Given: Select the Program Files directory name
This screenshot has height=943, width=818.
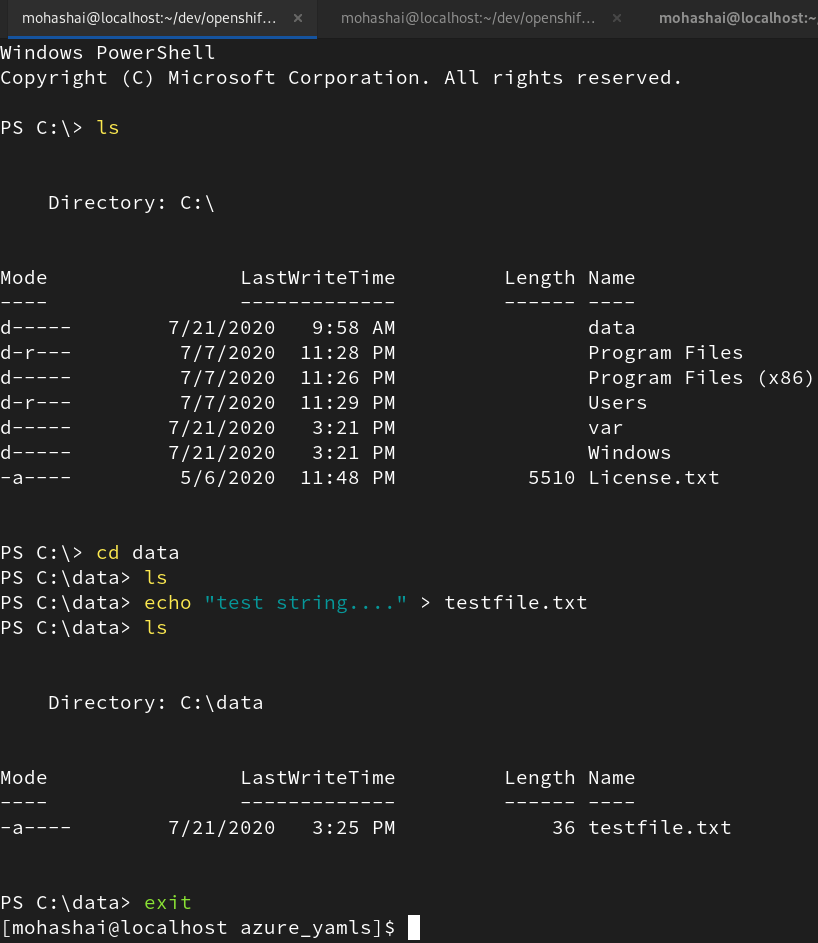Looking at the screenshot, I should [665, 352].
